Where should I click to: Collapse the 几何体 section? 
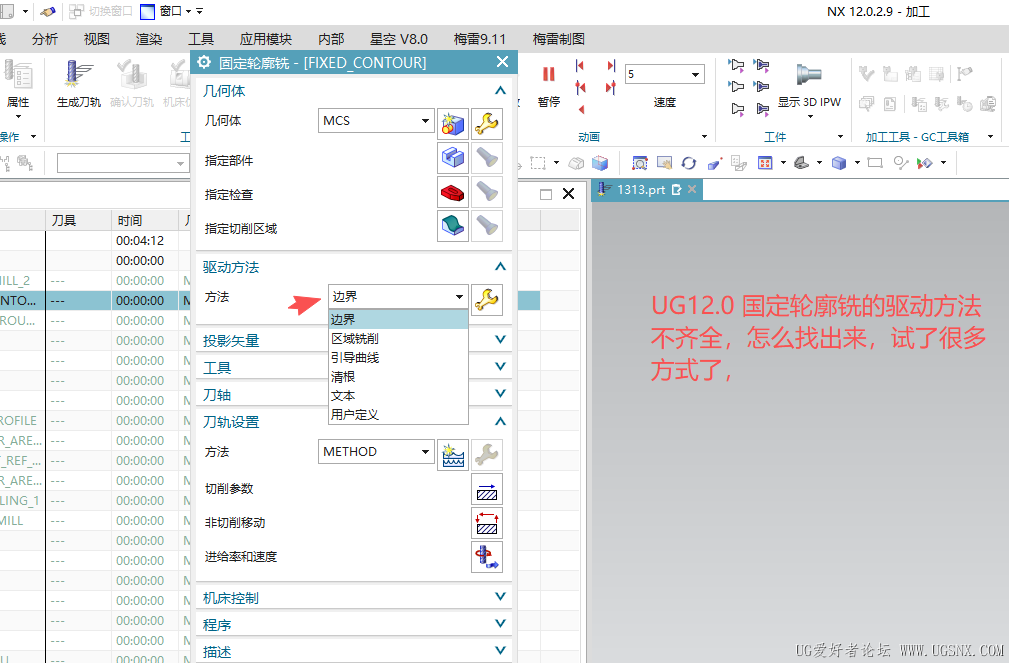click(x=500, y=91)
